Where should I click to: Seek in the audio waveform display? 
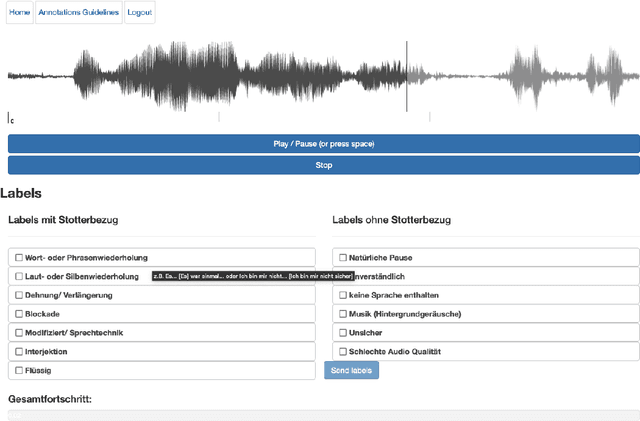click(324, 76)
